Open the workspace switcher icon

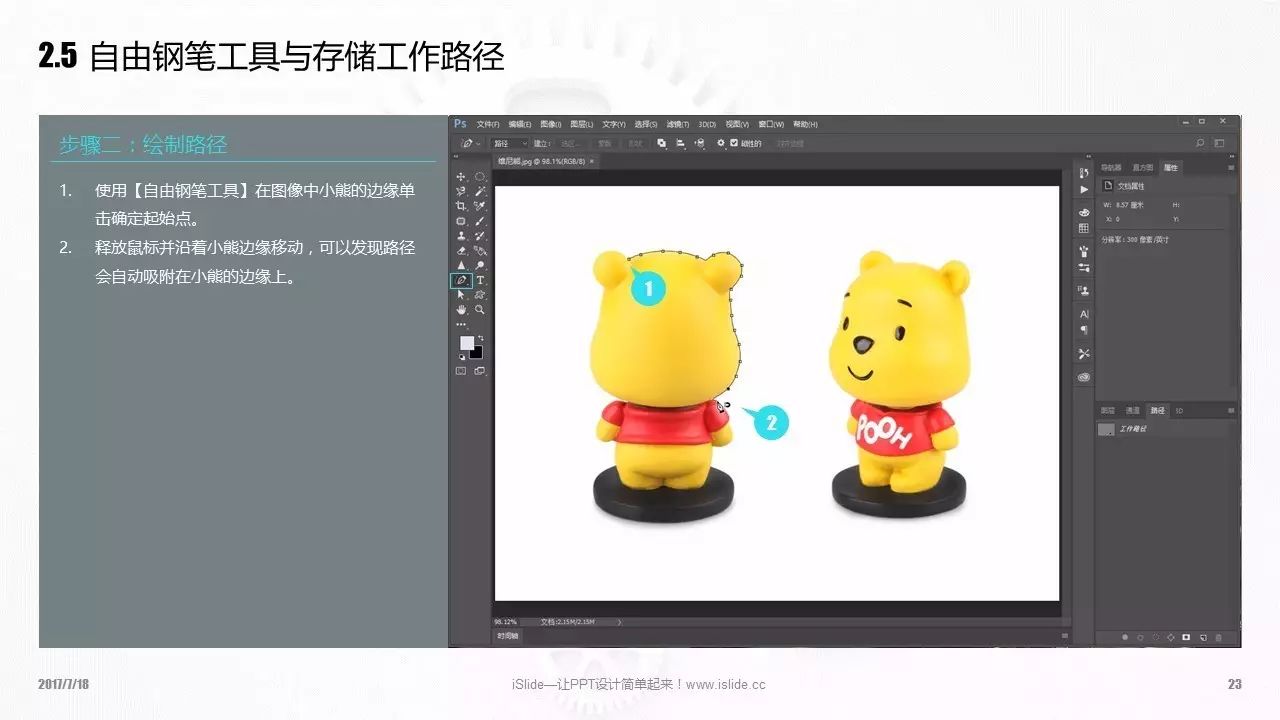(x=1219, y=143)
